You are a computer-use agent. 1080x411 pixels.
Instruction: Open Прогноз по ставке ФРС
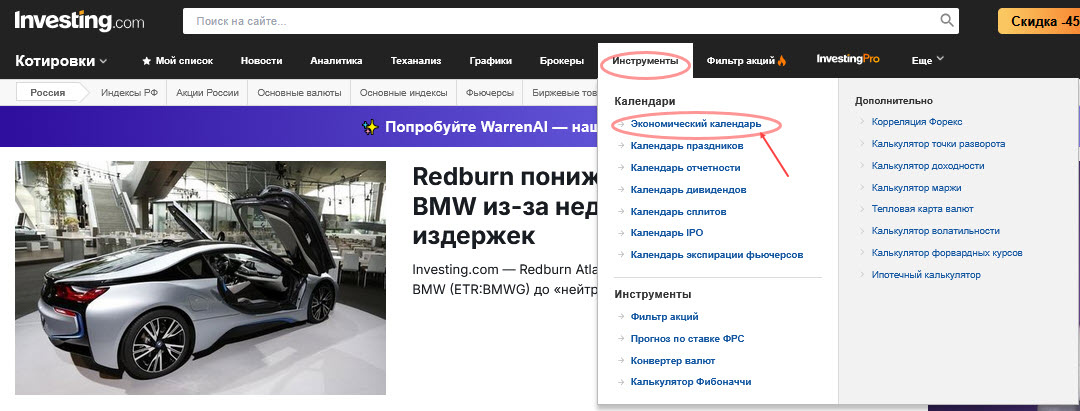pos(687,339)
